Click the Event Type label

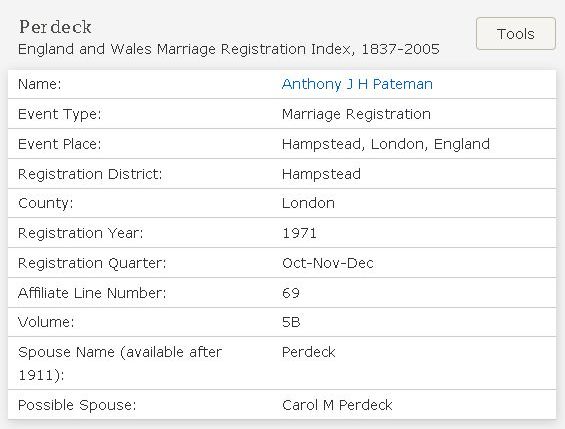[x=60, y=114]
